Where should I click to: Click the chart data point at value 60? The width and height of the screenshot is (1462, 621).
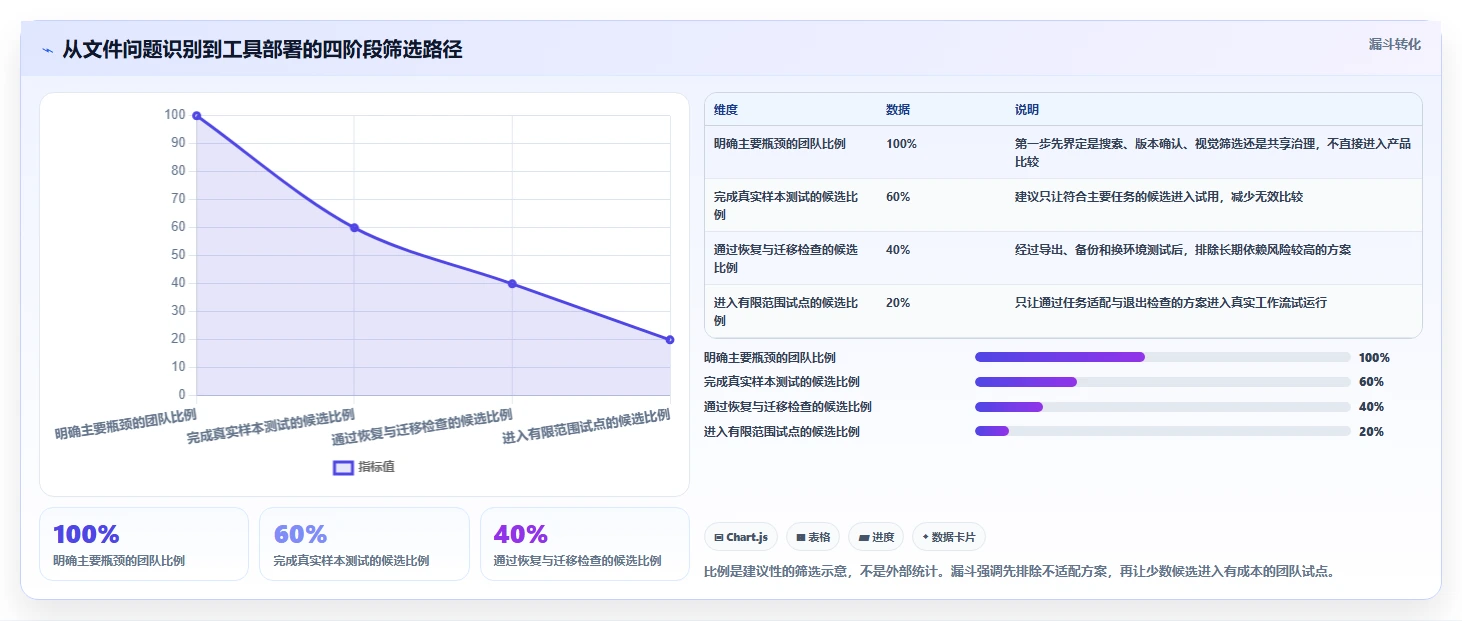[354, 228]
